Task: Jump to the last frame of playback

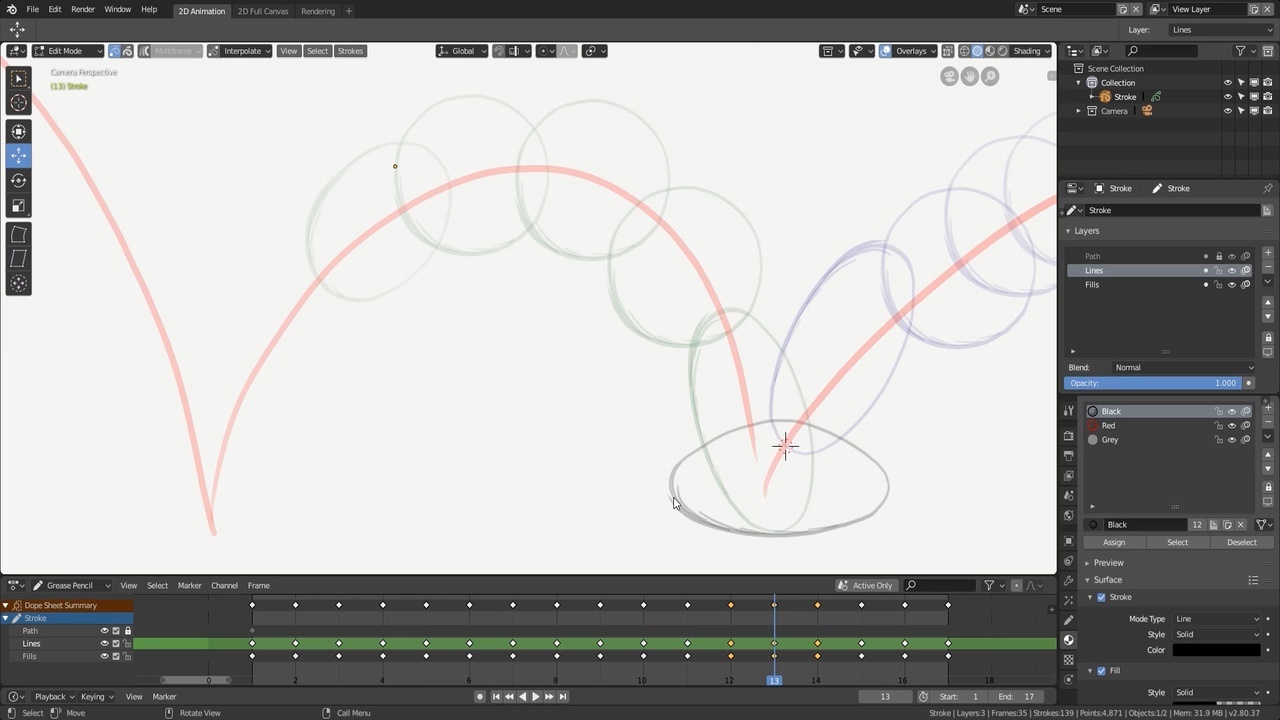Action: (563, 697)
